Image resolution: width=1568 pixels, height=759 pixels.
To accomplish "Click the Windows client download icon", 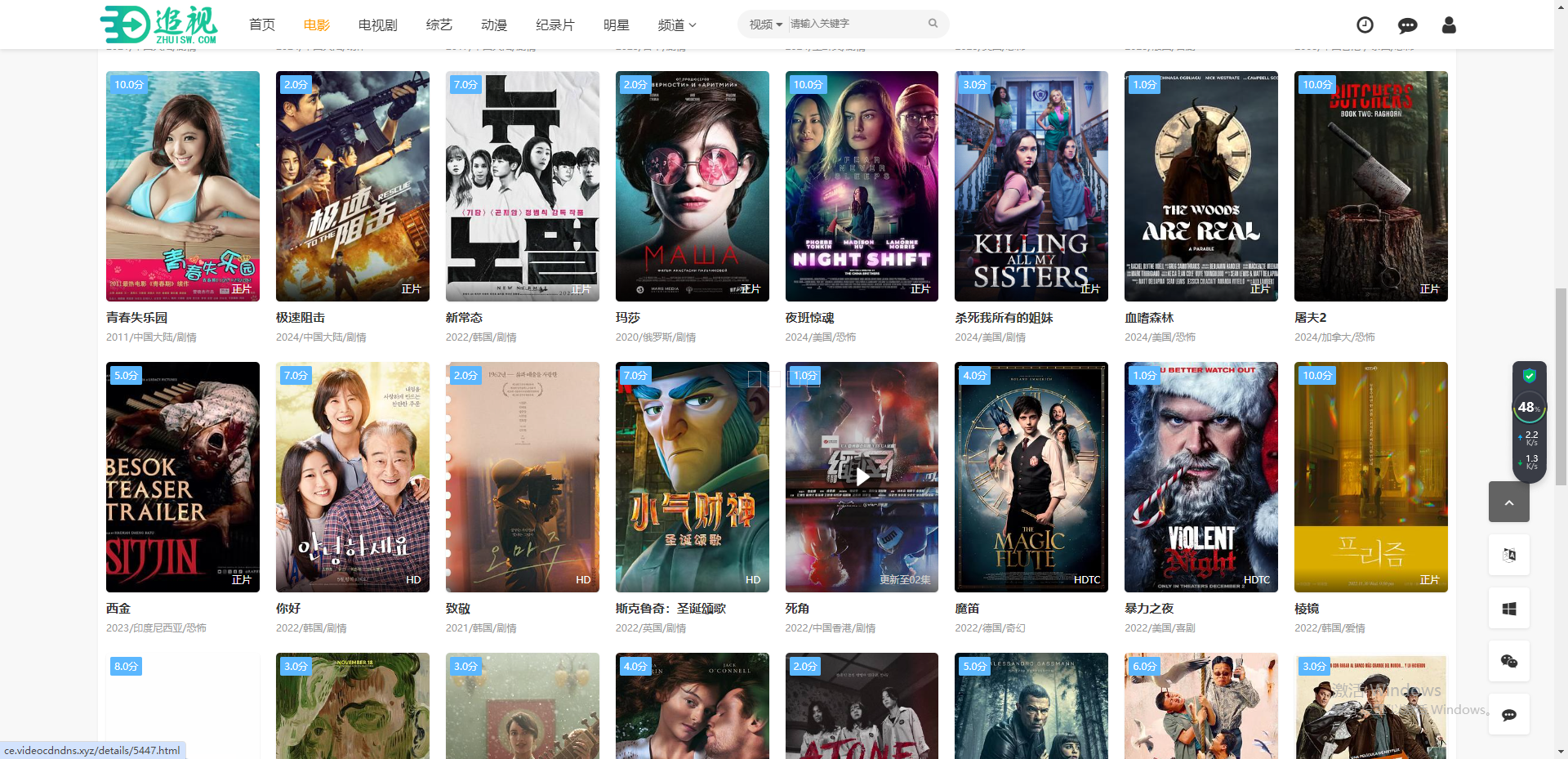I will point(1508,609).
